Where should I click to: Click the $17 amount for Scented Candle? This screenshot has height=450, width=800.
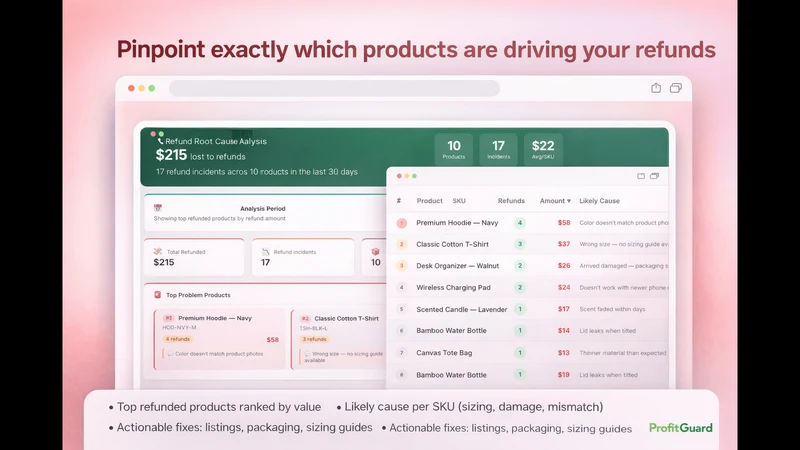[564, 309]
